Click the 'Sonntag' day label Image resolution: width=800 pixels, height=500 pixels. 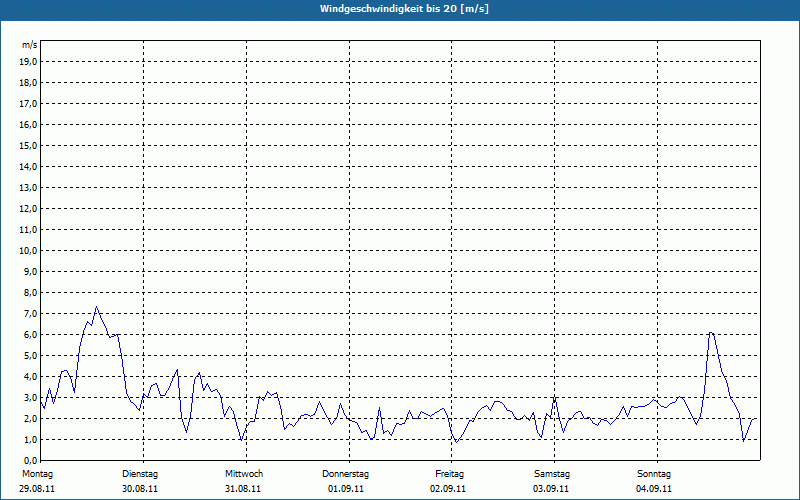coord(654,474)
